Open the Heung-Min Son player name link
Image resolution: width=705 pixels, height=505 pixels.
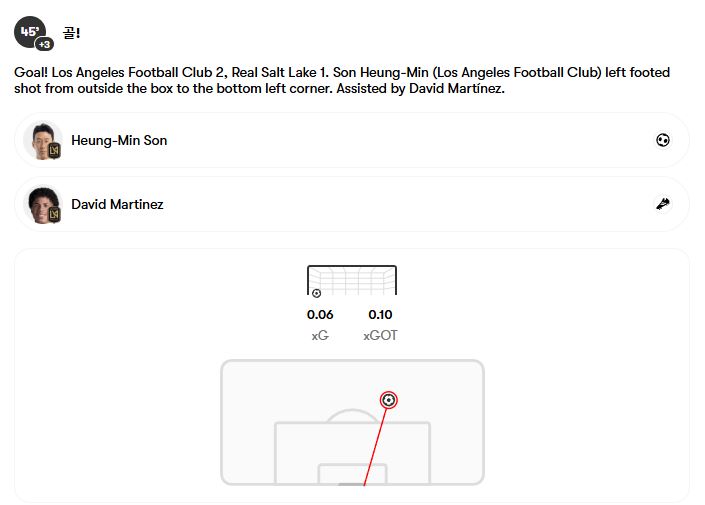[119, 141]
